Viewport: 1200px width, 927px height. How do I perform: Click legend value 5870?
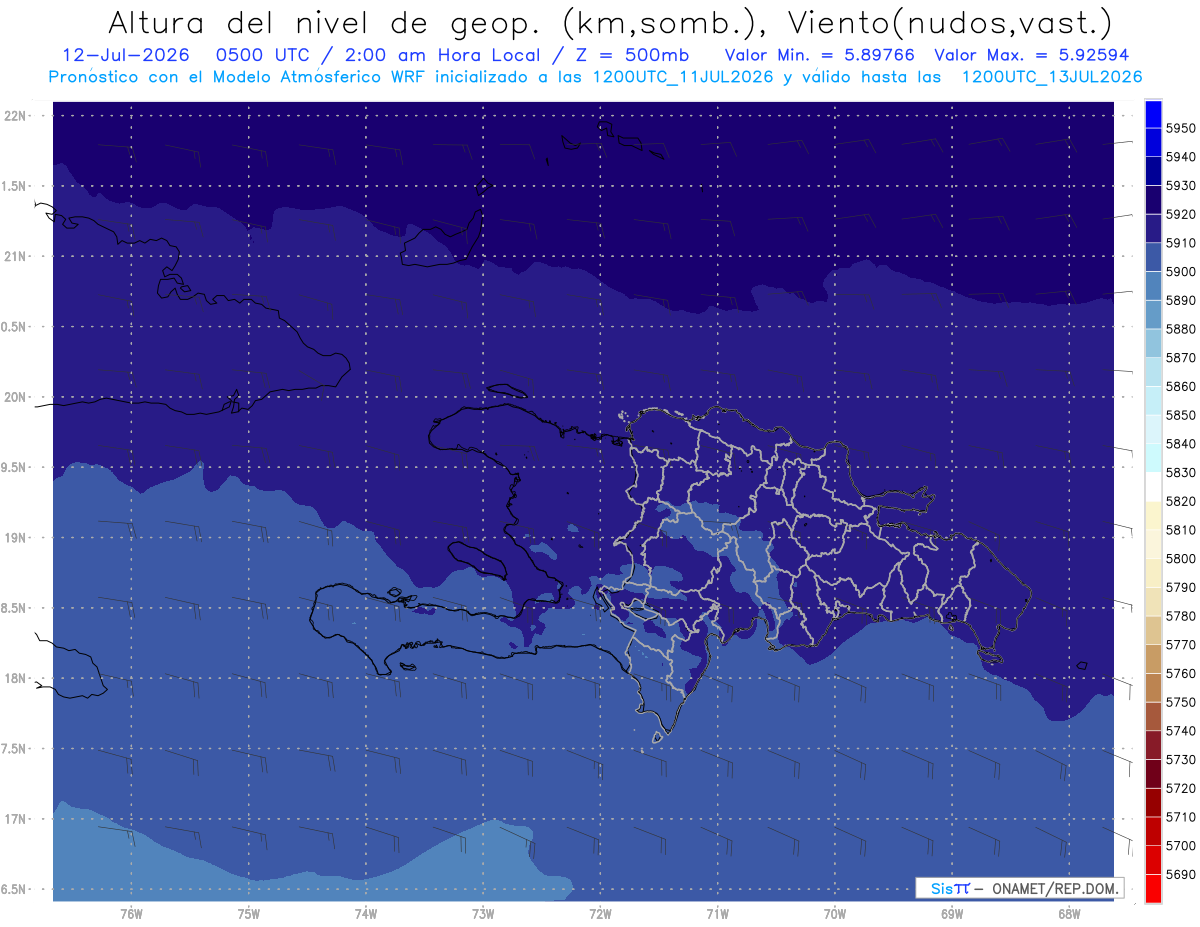click(1180, 357)
